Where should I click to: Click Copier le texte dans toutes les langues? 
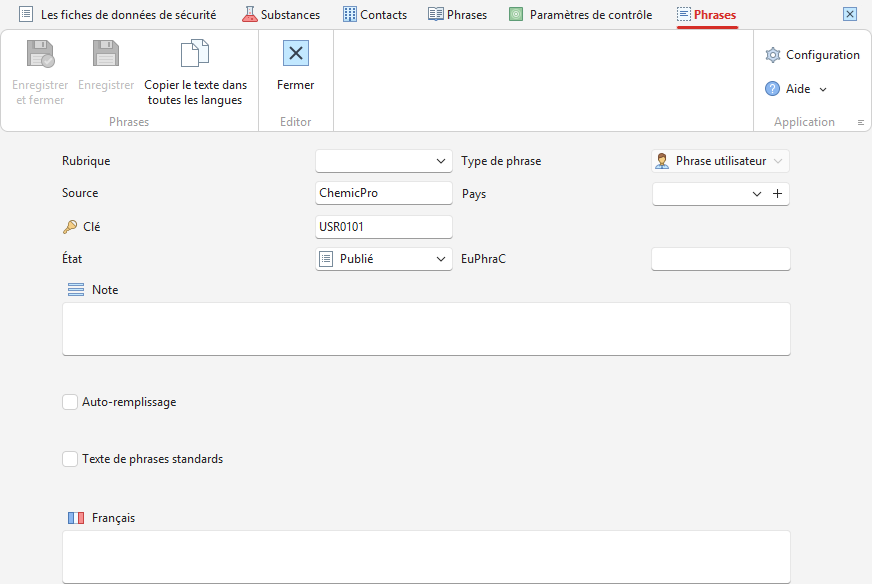195,72
